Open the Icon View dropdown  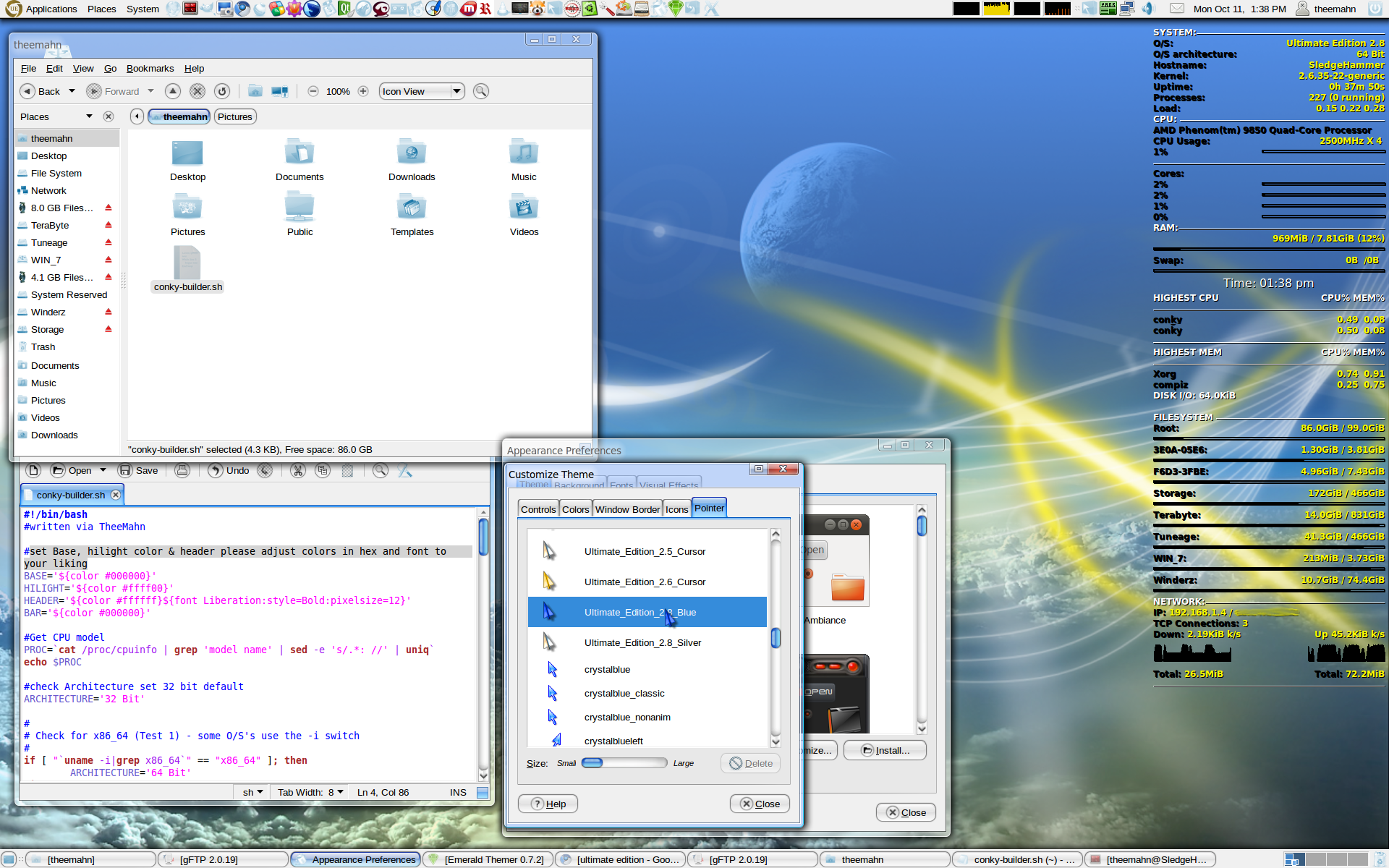point(422,91)
